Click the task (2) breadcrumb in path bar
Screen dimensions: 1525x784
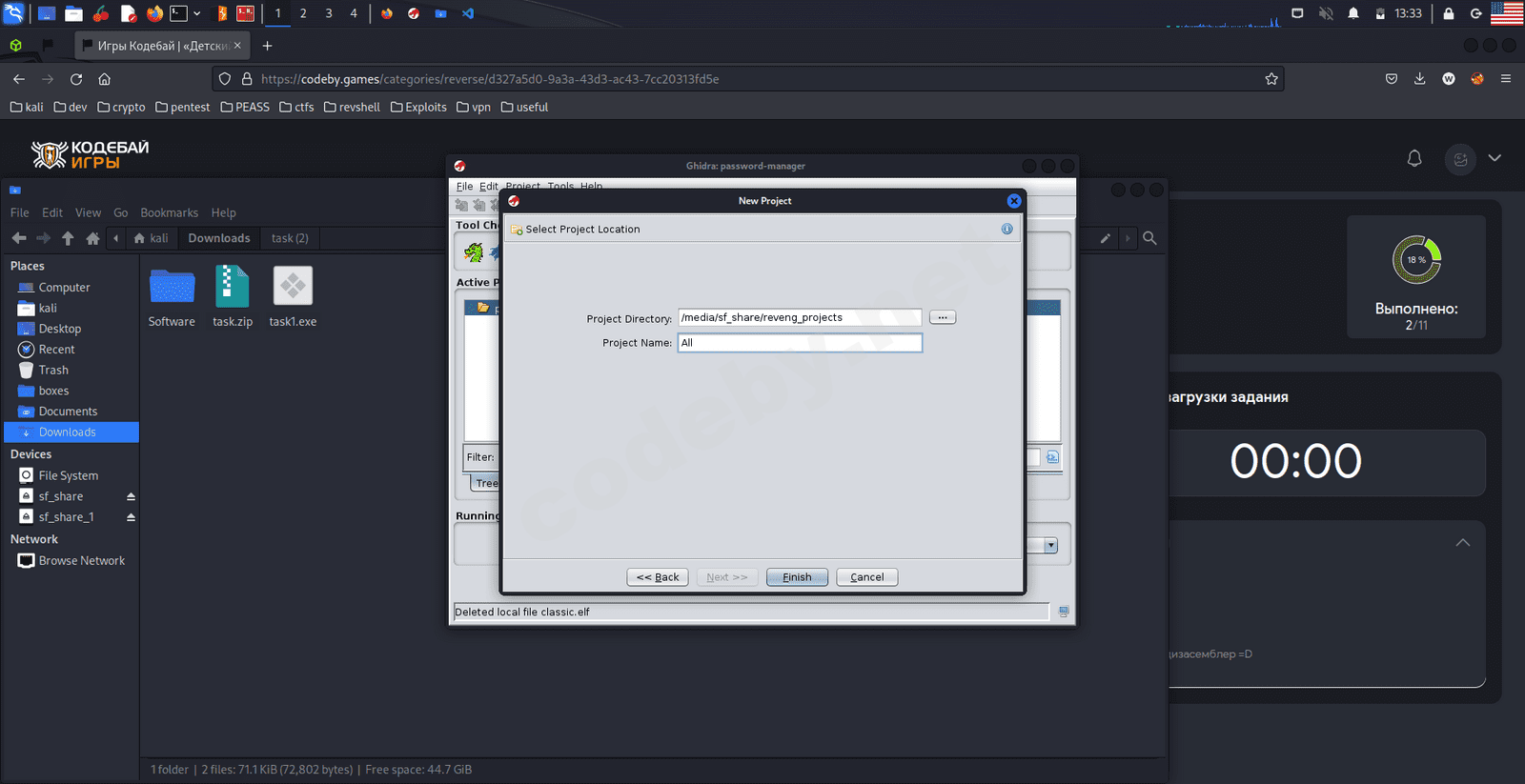point(290,238)
